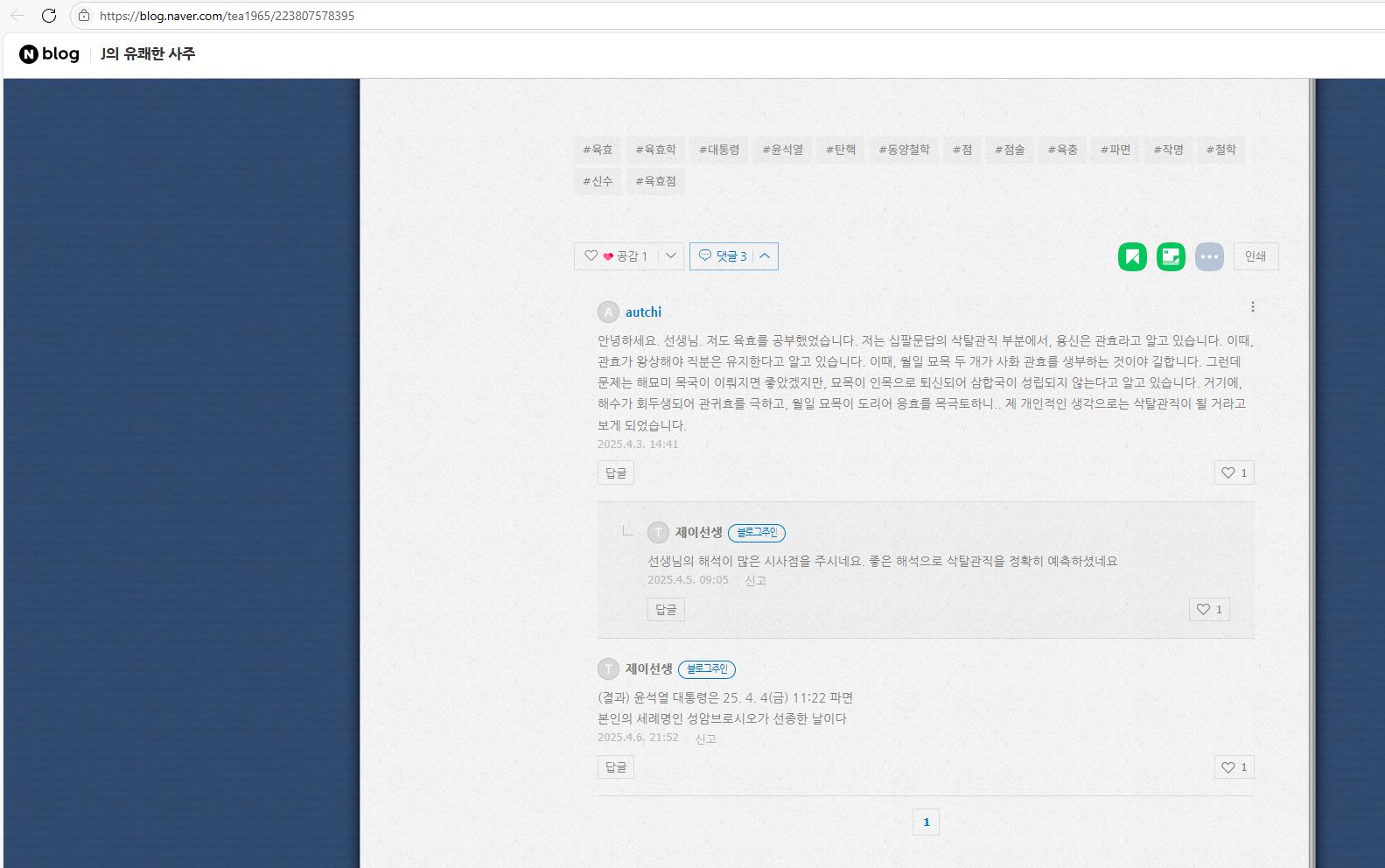Select the #육효학 hashtag
Image resolution: width=1385 pixels, height=868 pixels.
655,150
